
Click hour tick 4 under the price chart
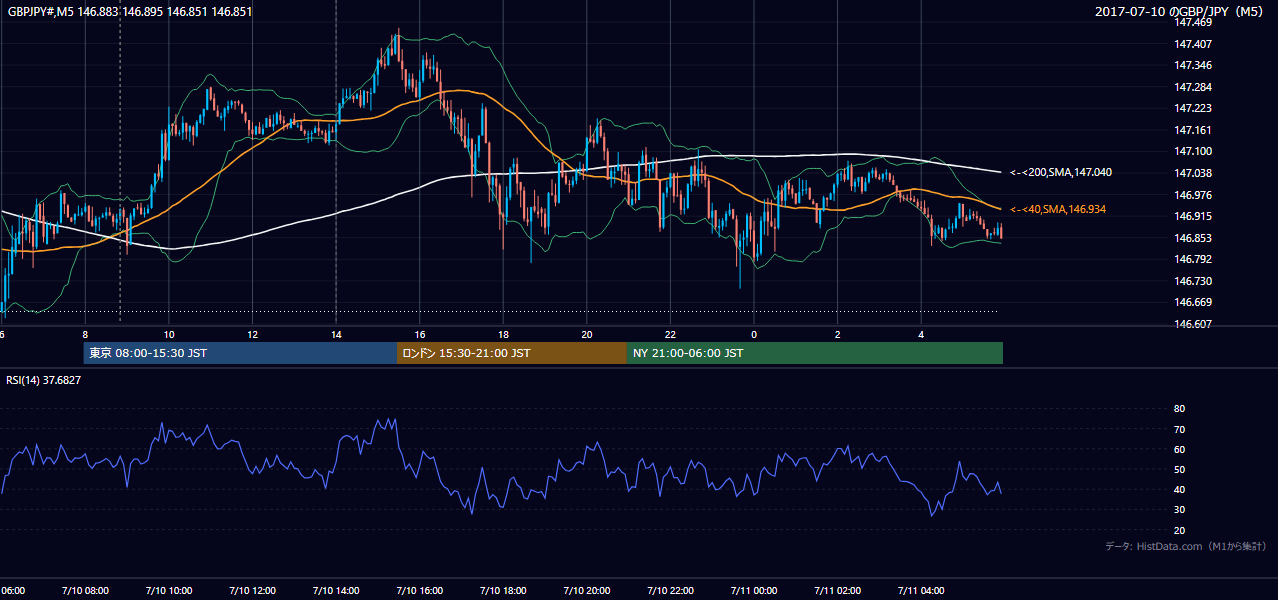tap(921, 334)
